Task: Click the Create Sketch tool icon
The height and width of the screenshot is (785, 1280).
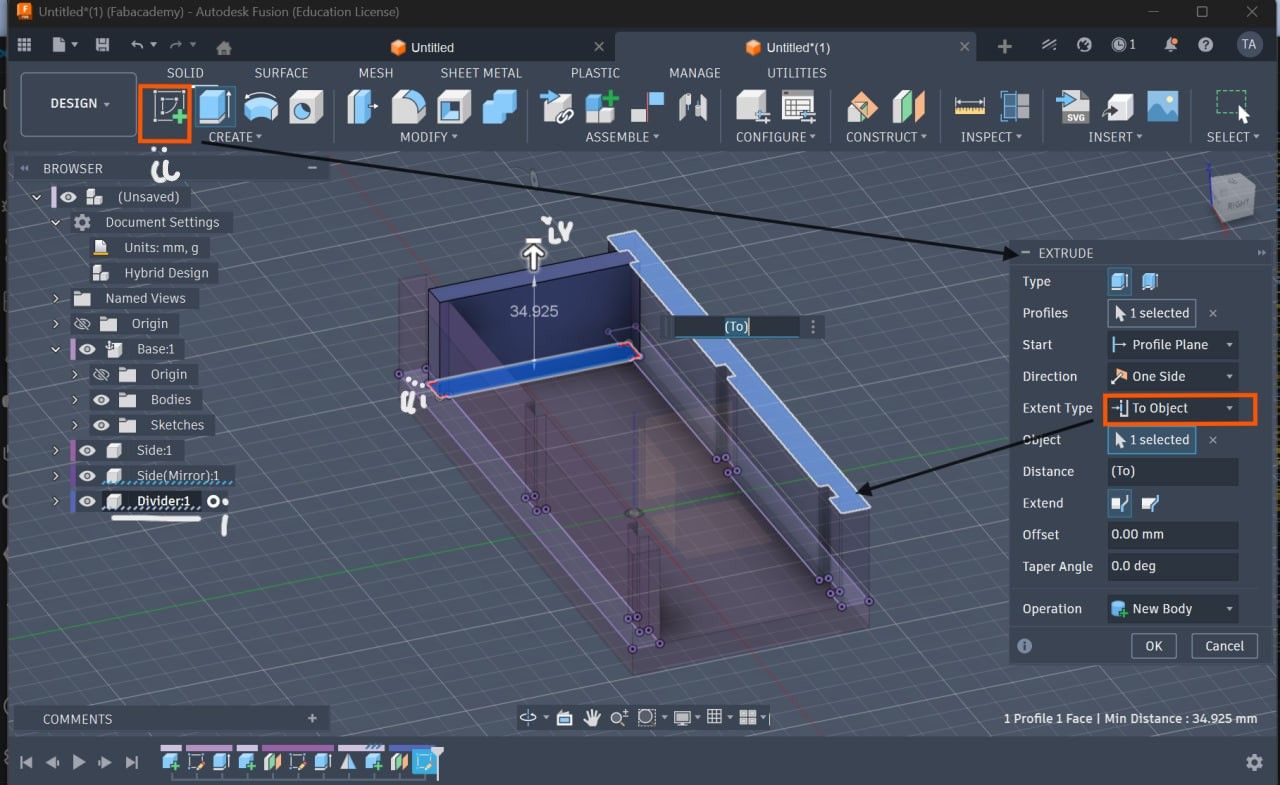Action: click(168, 106)
